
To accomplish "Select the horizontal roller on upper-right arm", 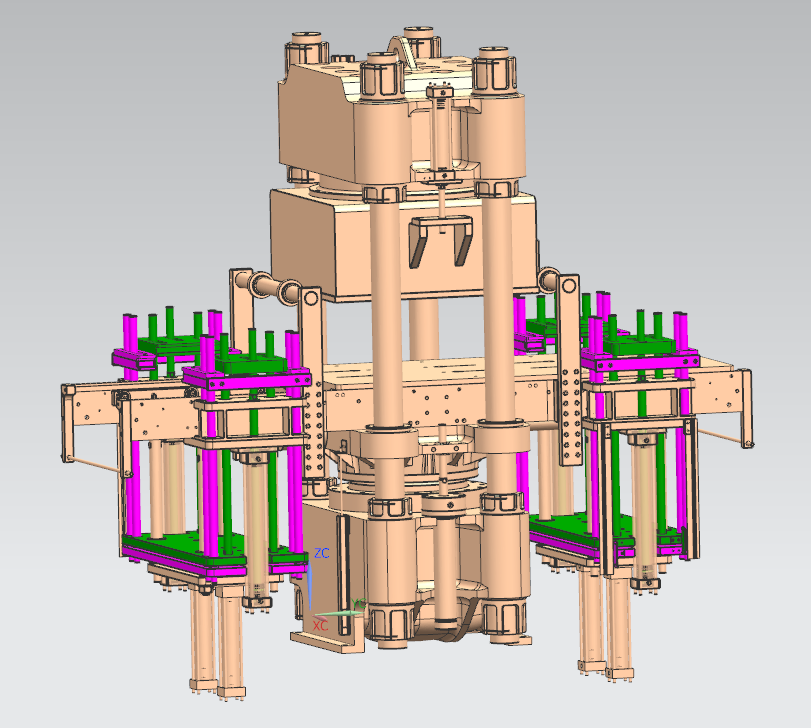I will tap(547, 278).
